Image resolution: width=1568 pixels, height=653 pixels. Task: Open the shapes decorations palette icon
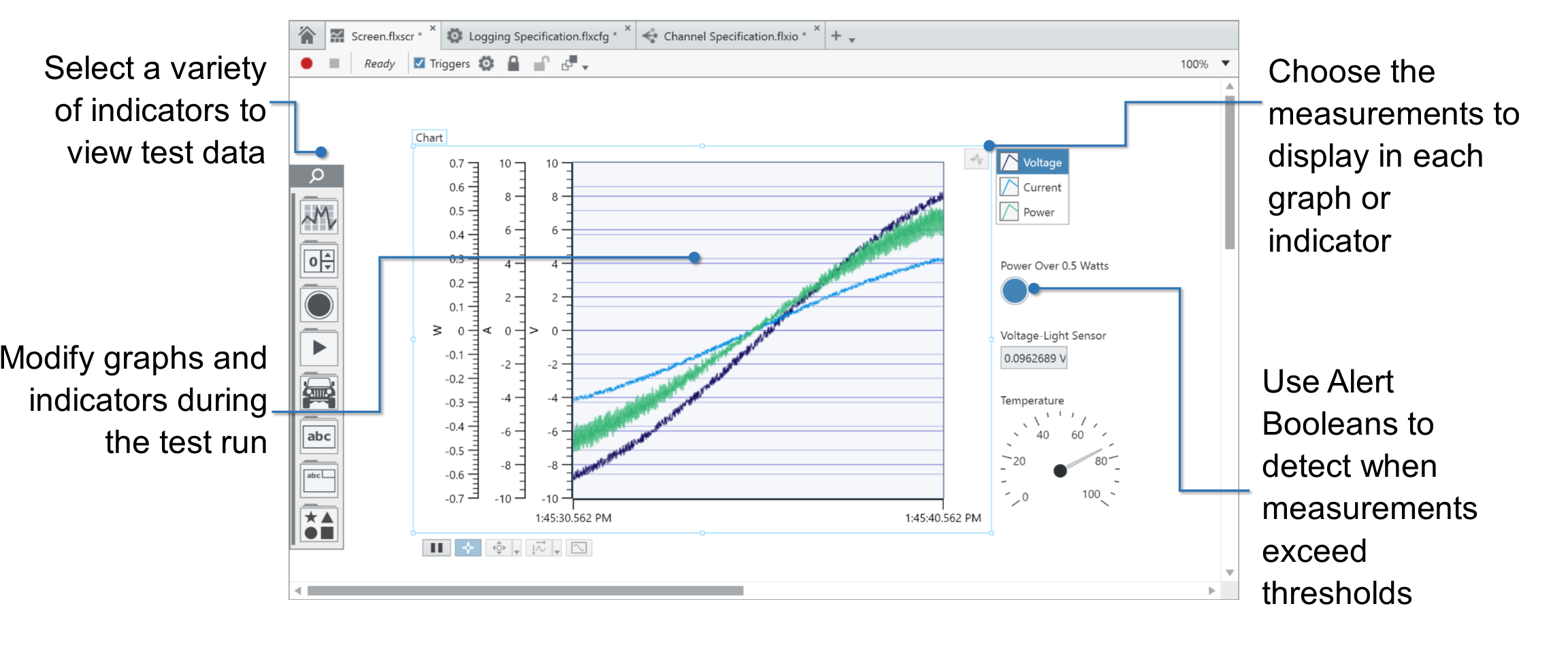coord(318,524)
